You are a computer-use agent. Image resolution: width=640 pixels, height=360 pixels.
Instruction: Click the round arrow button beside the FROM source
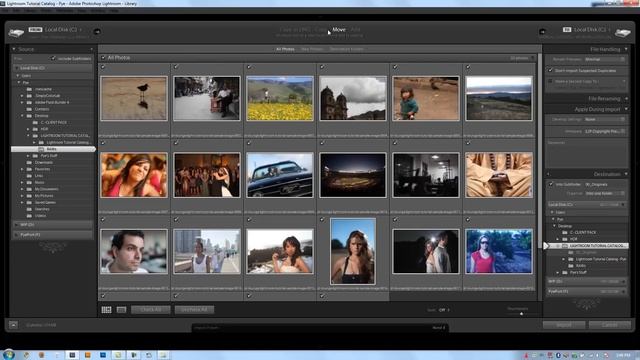[x=97, y=31]
